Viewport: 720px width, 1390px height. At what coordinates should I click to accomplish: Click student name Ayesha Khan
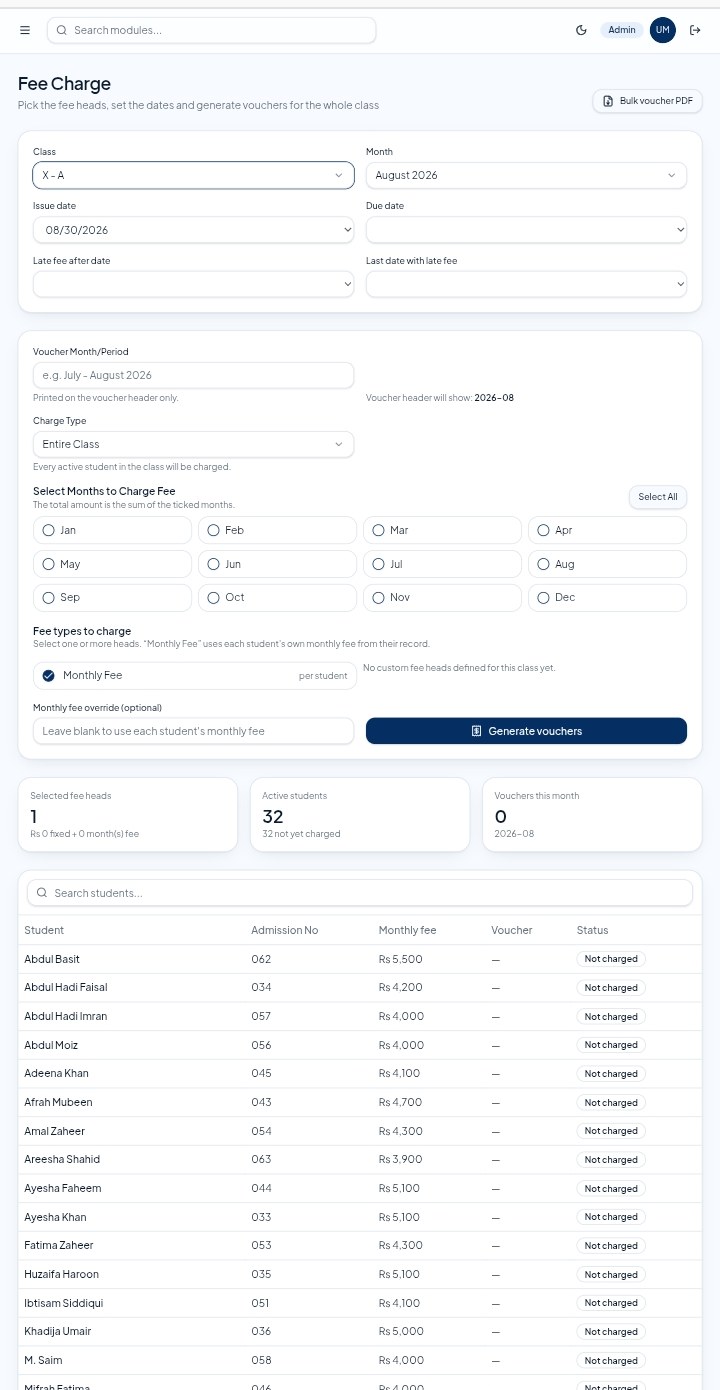[x=55, y=1217]
